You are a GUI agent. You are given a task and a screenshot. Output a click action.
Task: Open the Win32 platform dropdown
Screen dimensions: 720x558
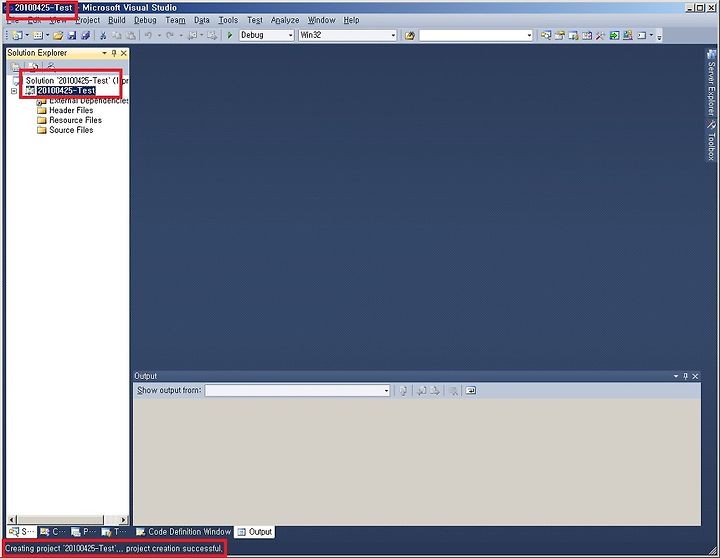click(x=393, y=35)
